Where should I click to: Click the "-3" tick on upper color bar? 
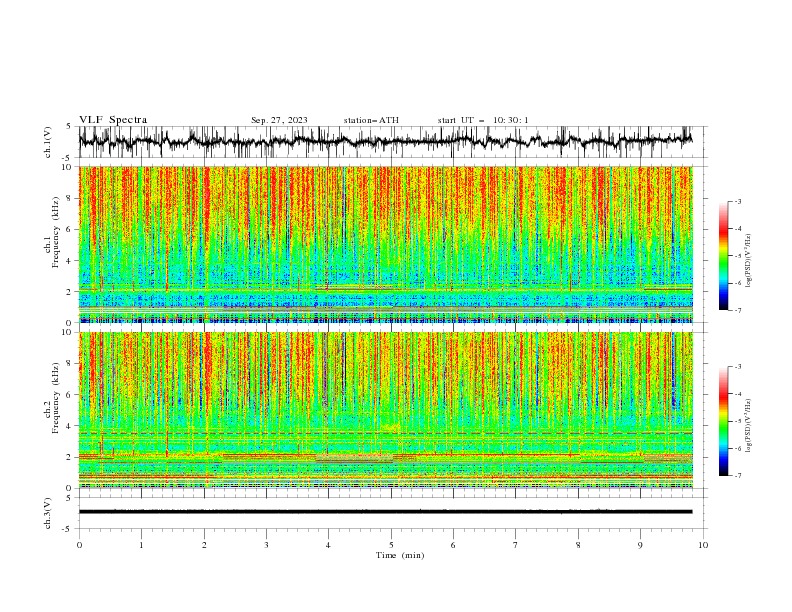[x=738, y=201]
